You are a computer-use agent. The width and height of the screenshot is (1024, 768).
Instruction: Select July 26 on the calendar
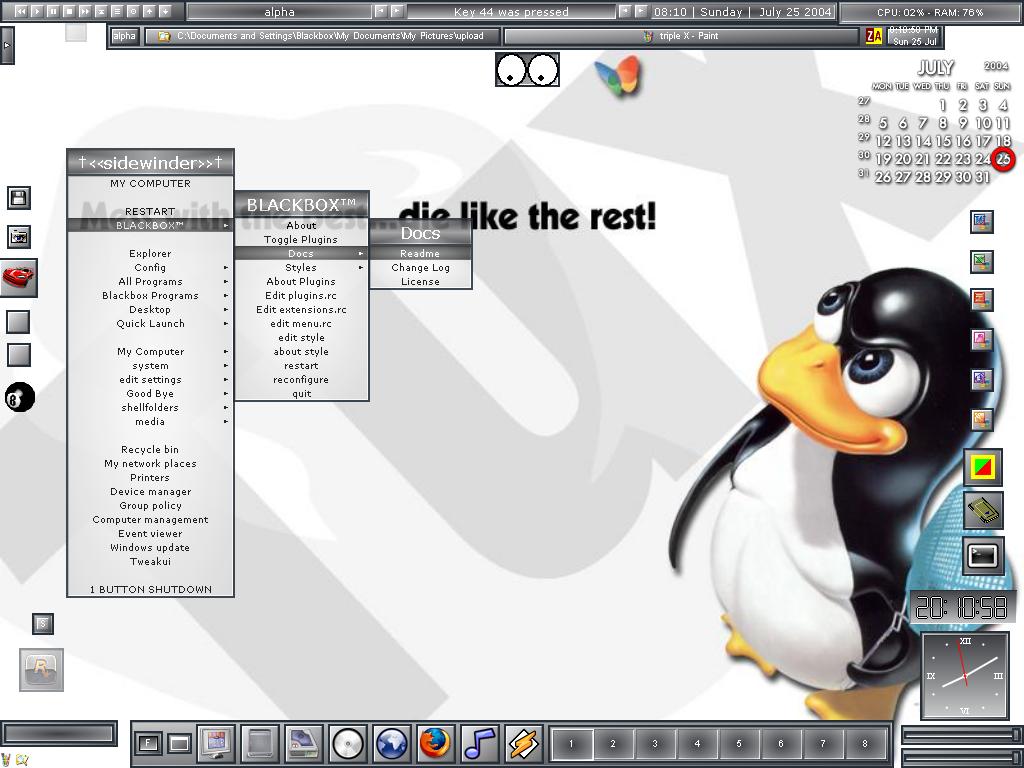coord(883,177)
